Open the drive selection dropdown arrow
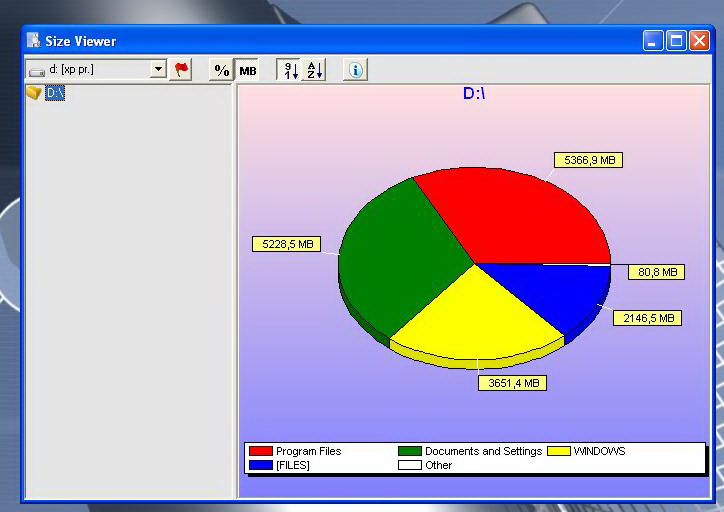The width and height of the screenshot is (724, 512). 158,70
